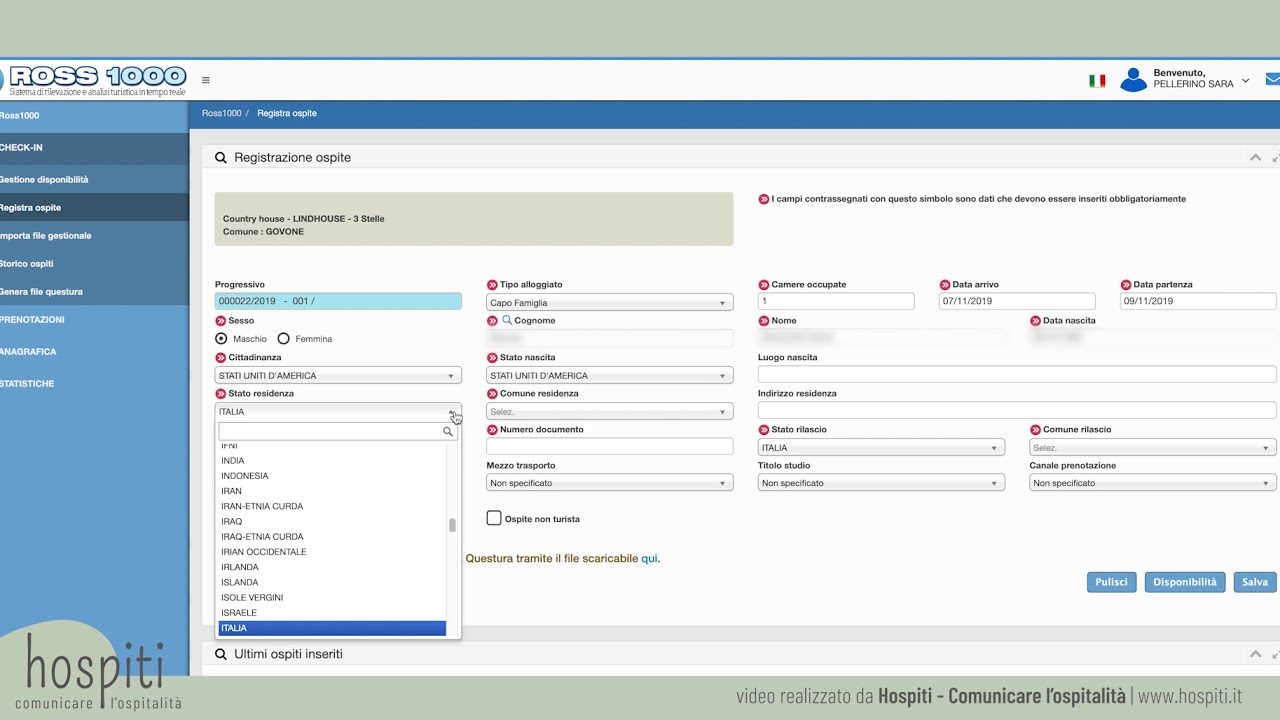
Task: Close the Stato residenza dropdown
Action: click(338, 412)
